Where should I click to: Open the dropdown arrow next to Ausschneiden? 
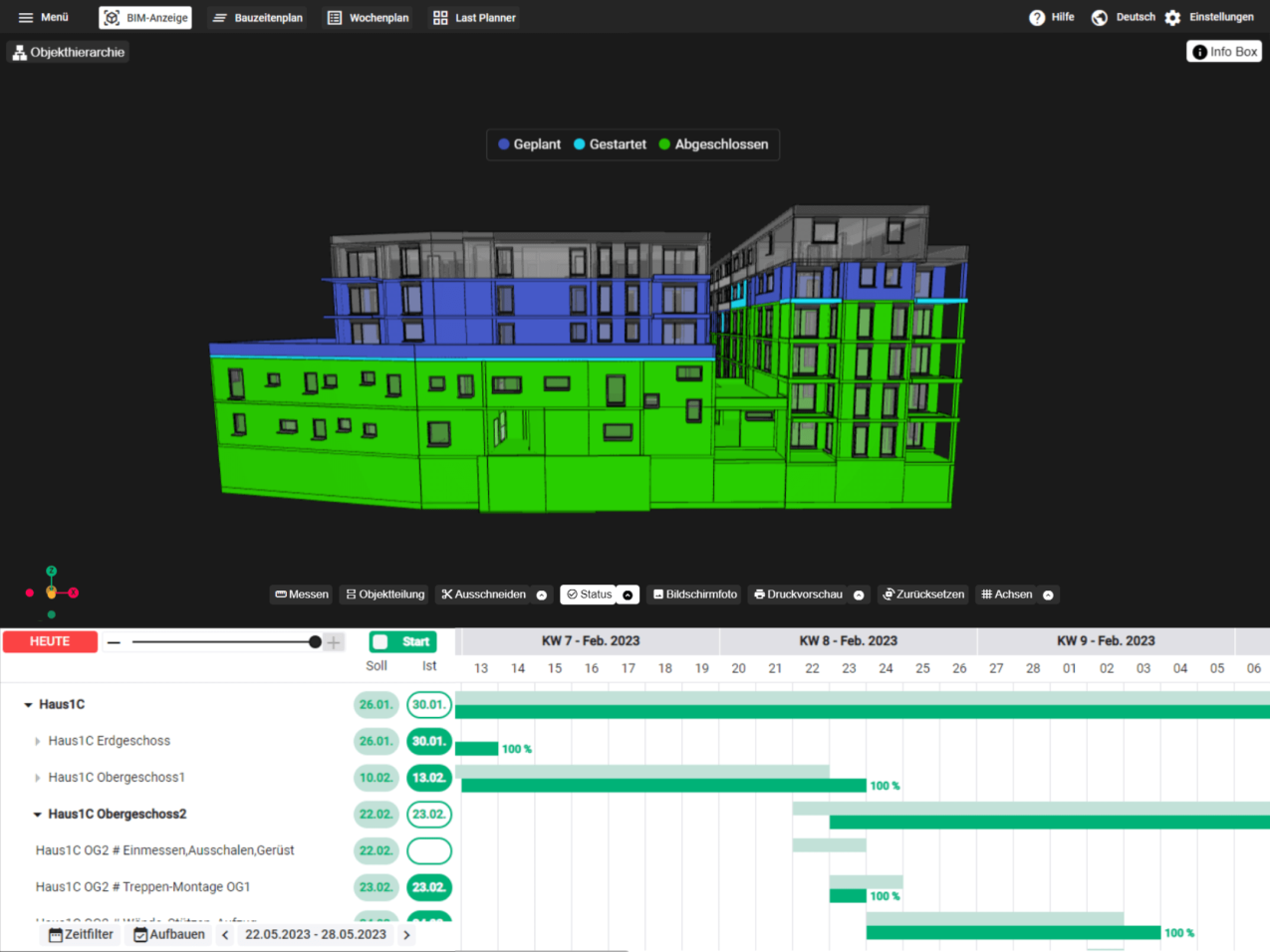pyautogui.click(x=542, y=595)
